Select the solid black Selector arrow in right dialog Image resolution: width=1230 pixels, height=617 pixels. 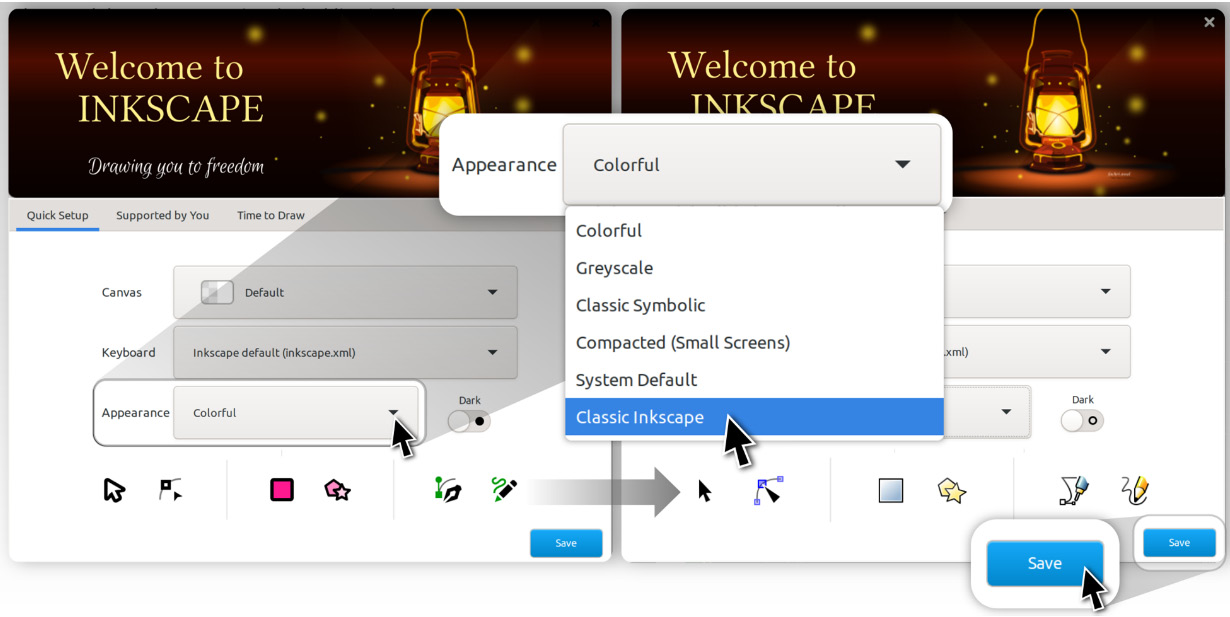point(705,491)
